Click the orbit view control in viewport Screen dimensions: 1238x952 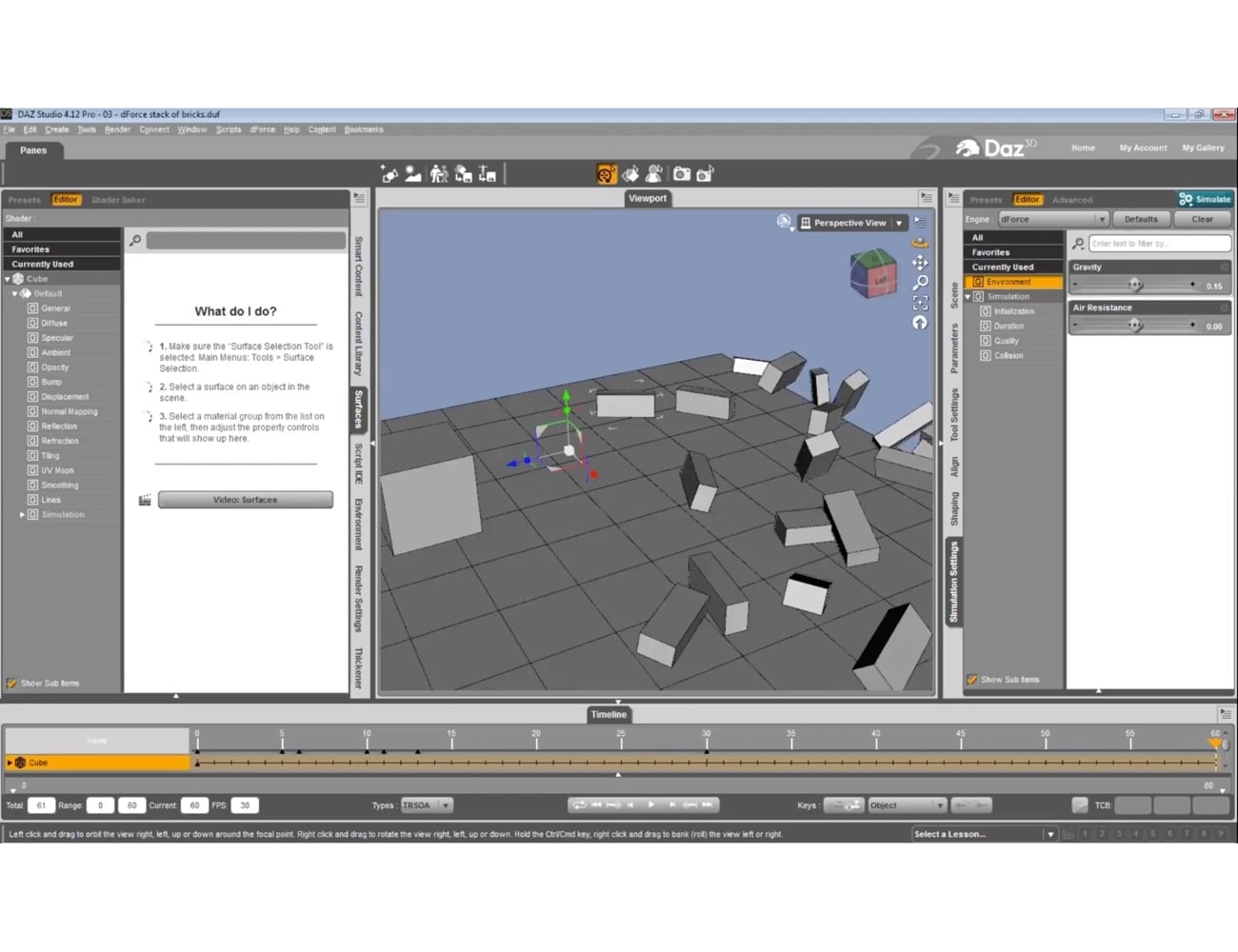pyautogui.click(x=920, y=243)
